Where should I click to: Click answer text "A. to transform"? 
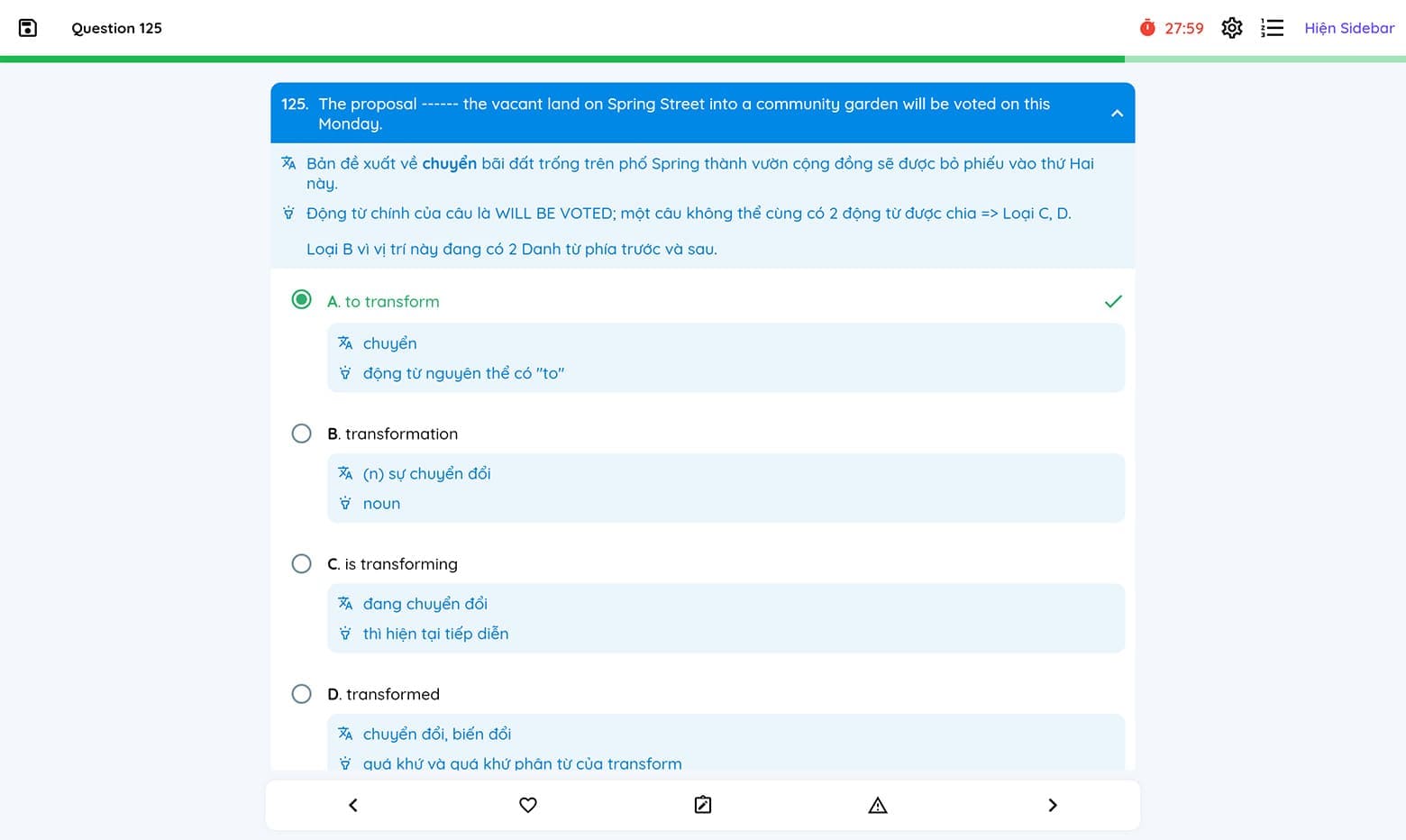coord(383,302)
